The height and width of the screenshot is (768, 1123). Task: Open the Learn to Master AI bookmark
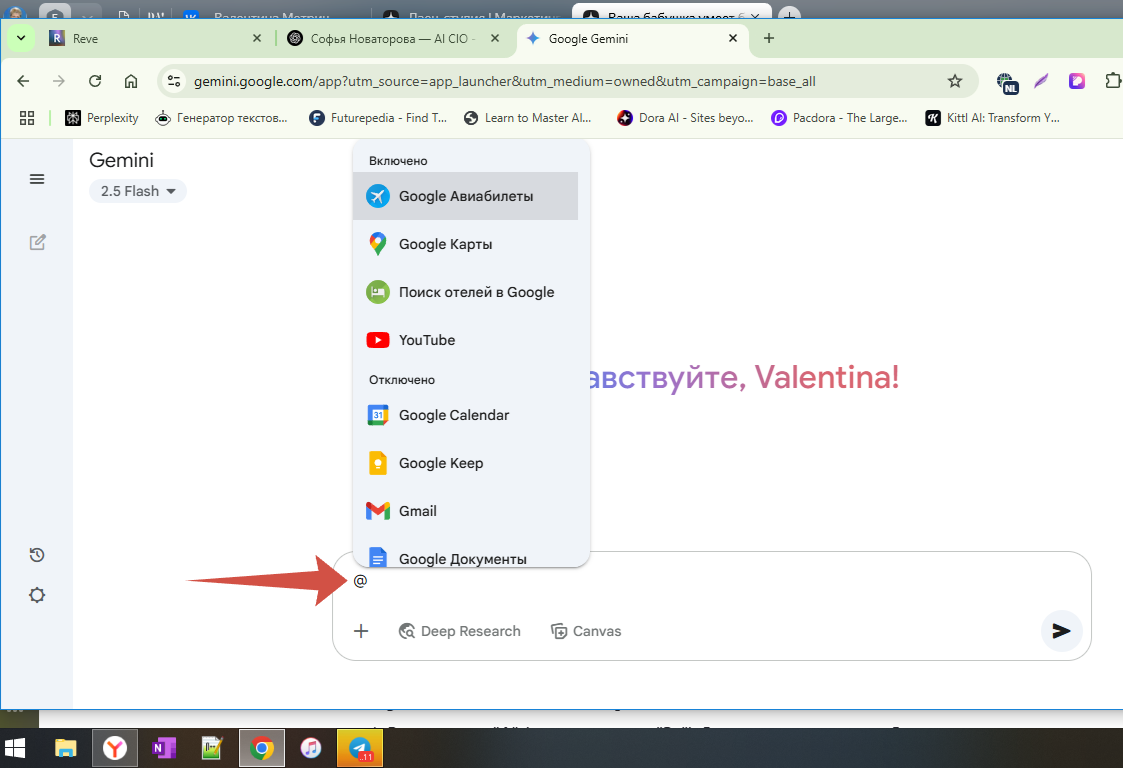pyautogui.click(x=528, y=117)
